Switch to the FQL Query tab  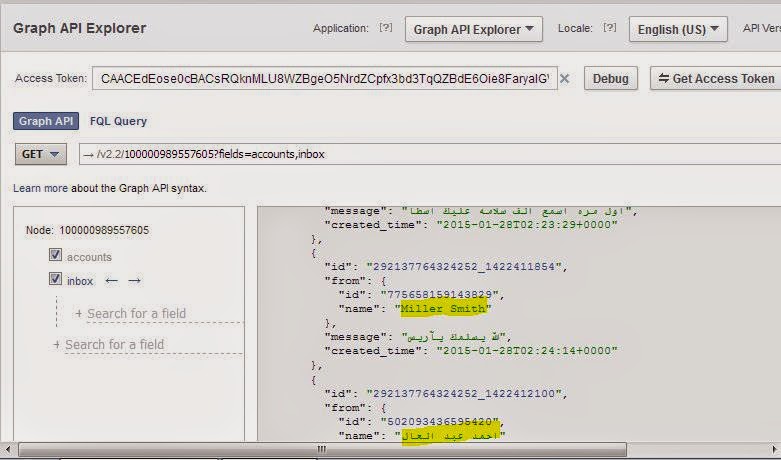(118, 121)
